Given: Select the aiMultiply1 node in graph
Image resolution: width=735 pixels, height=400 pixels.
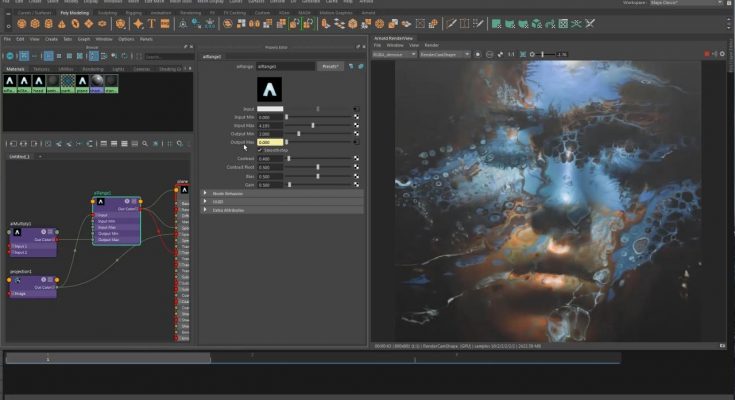Looking at the screenshot, I should 33,242.
